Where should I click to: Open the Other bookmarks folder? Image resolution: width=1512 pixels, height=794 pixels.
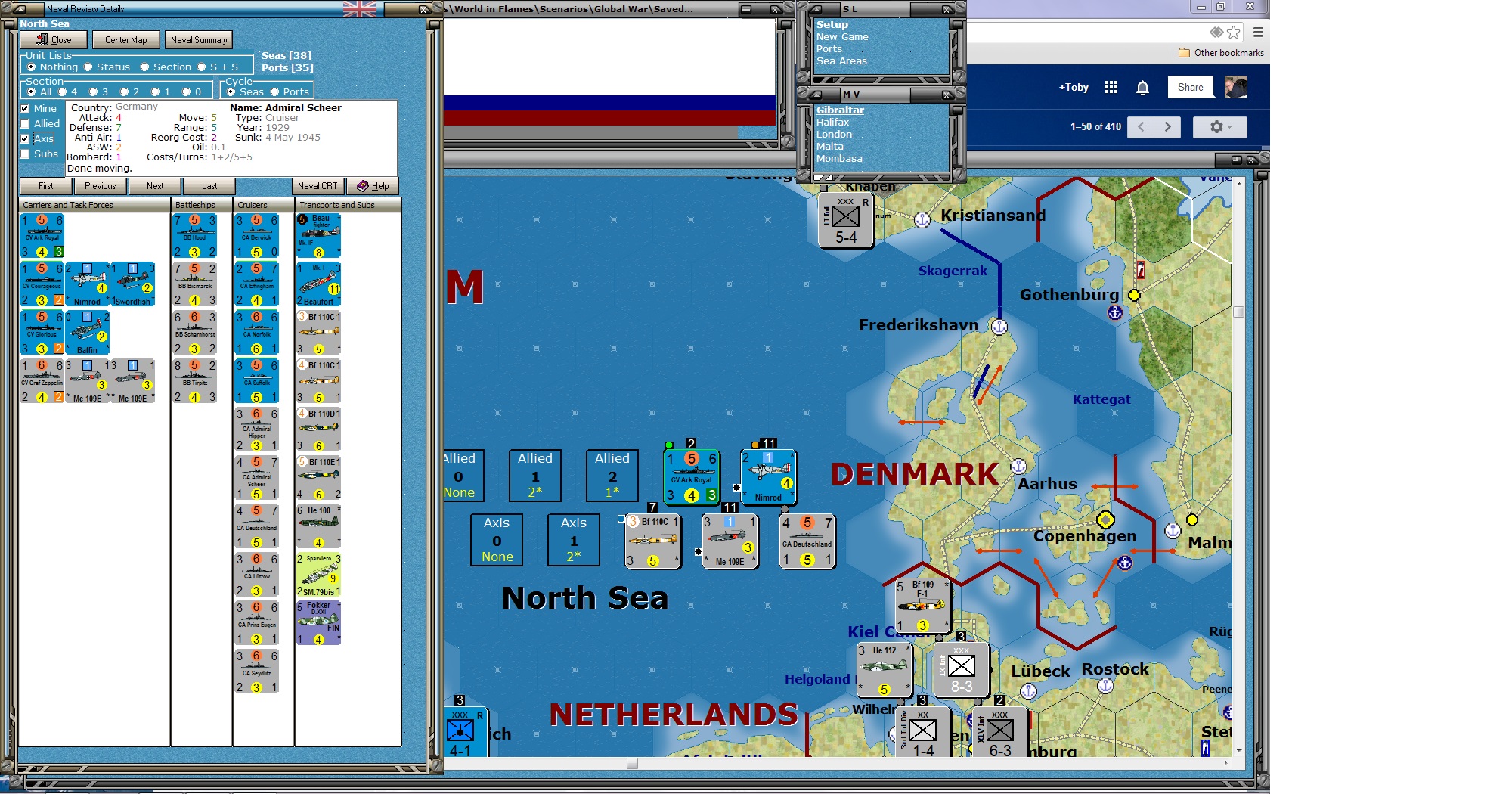pos(1221,53)
